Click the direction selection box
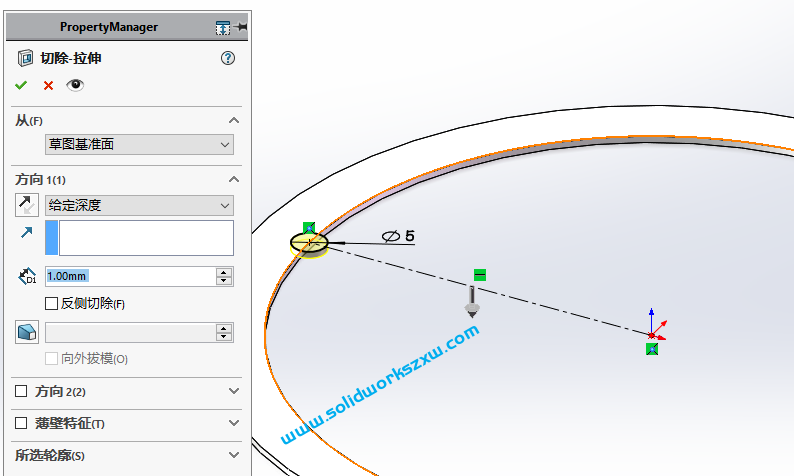 pos(146,238)
